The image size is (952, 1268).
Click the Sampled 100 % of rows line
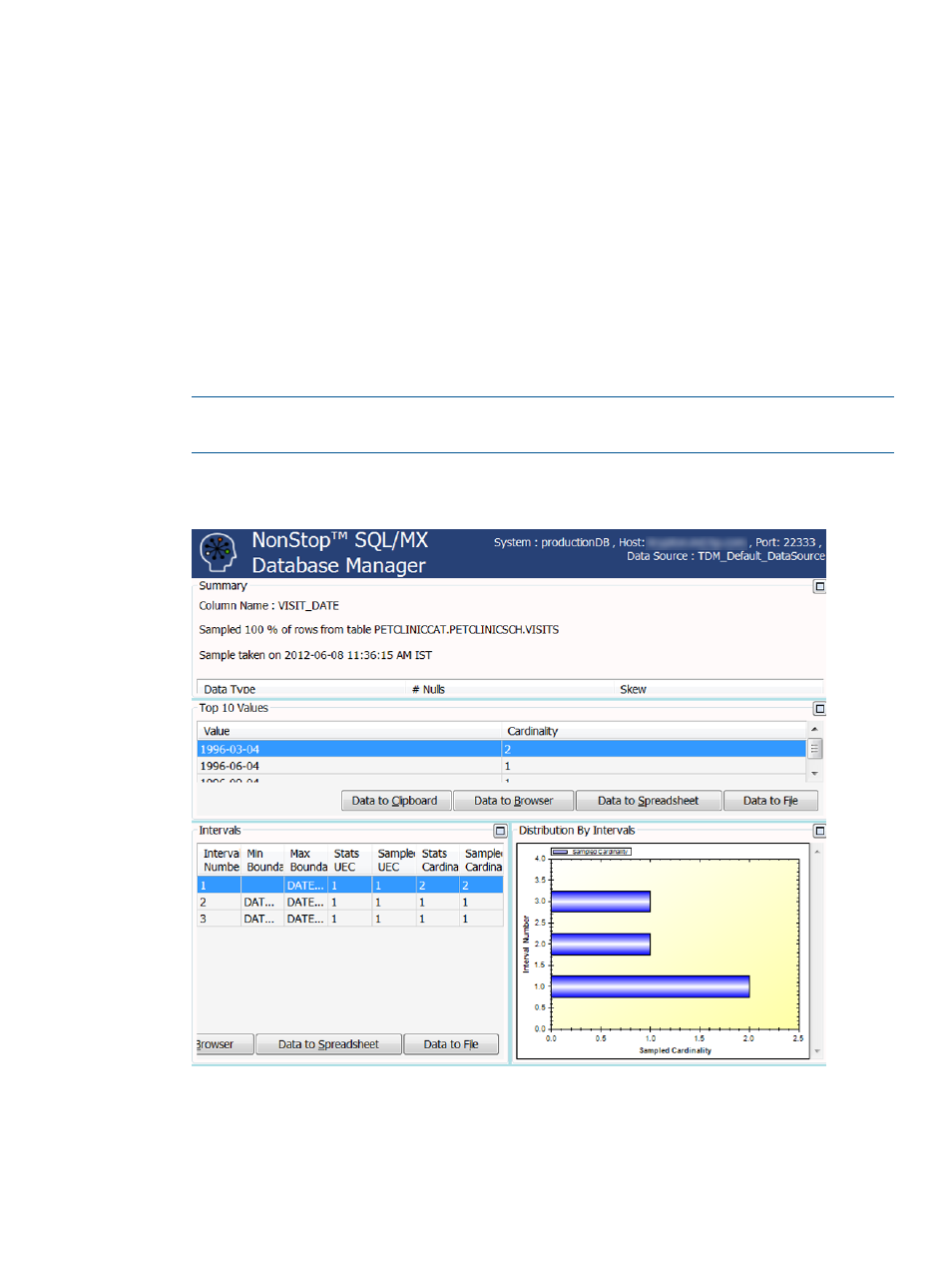378,630
